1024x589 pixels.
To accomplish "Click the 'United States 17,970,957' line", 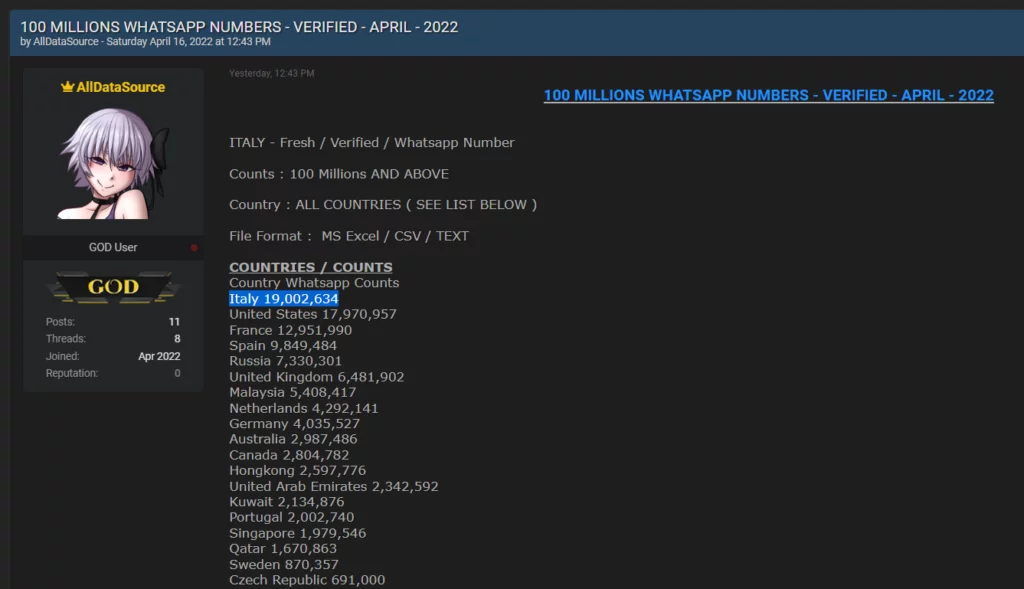I will [313, 314].
